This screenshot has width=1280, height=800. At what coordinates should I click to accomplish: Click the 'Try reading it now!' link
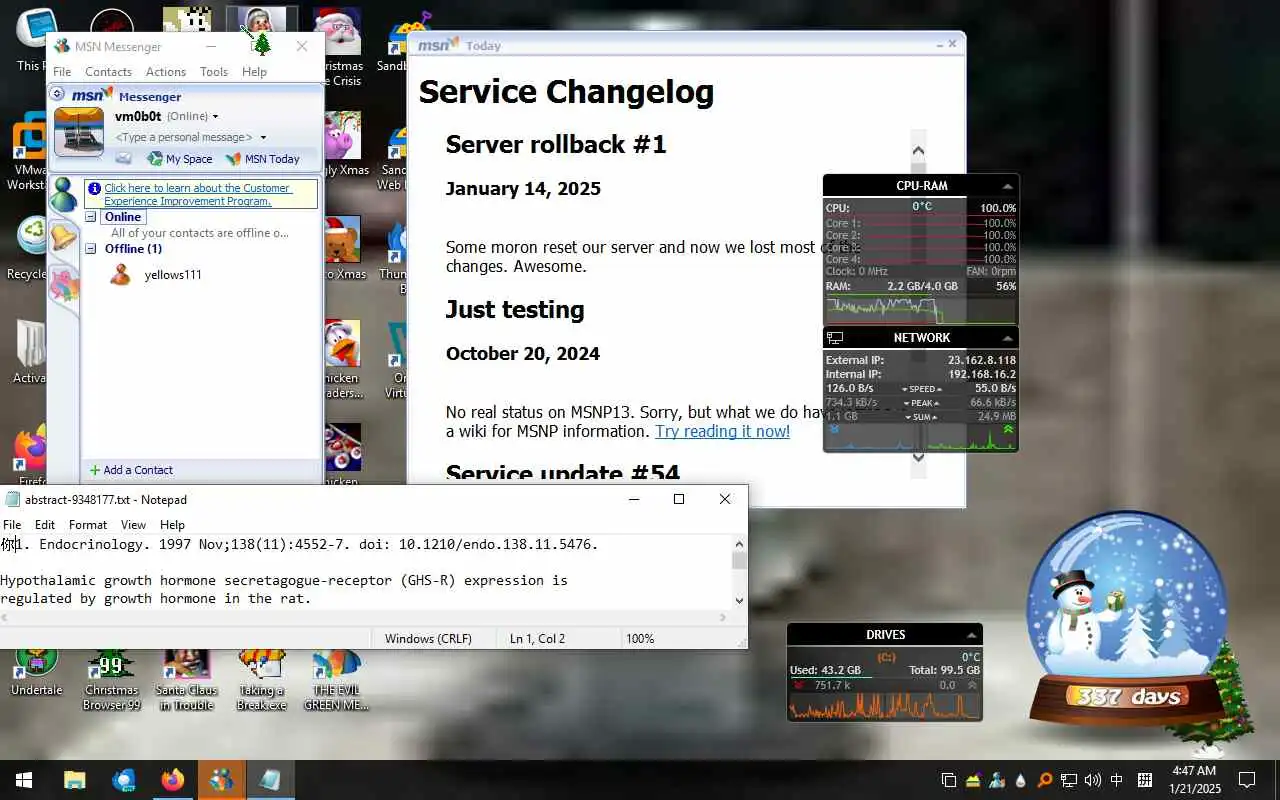(722, 431)
